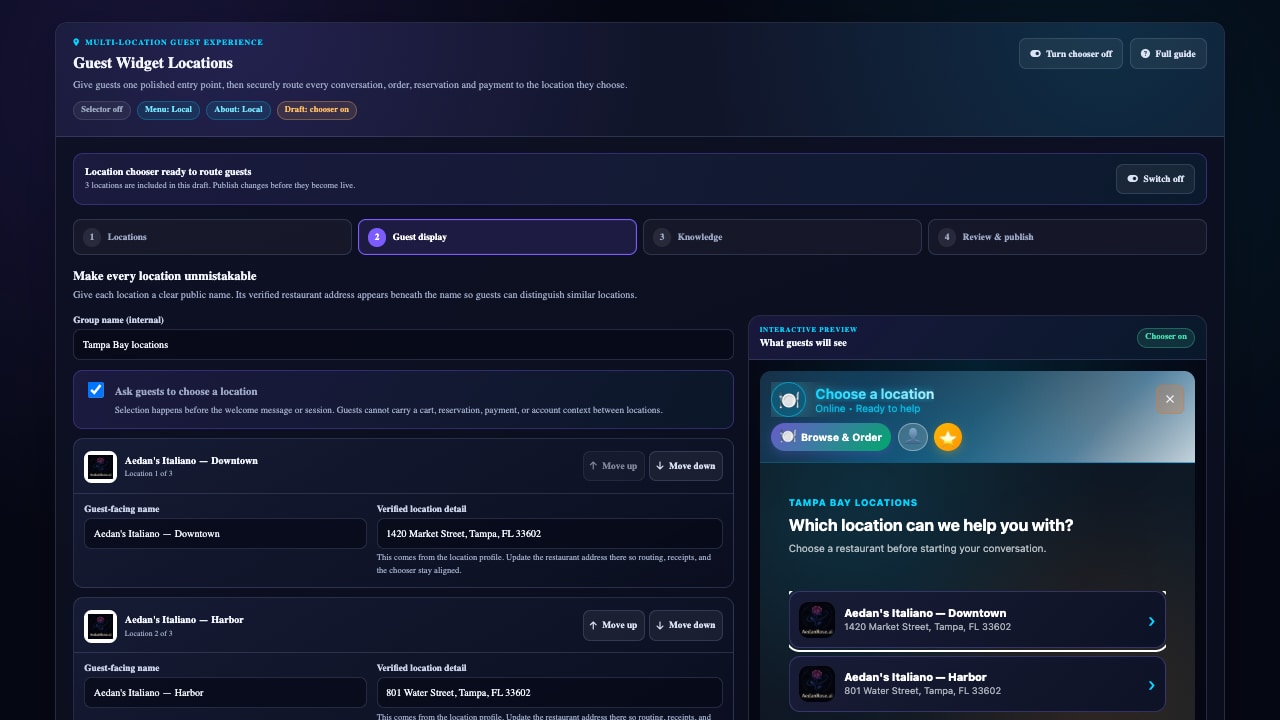Click the Group name input field

(x=403, y=345)
